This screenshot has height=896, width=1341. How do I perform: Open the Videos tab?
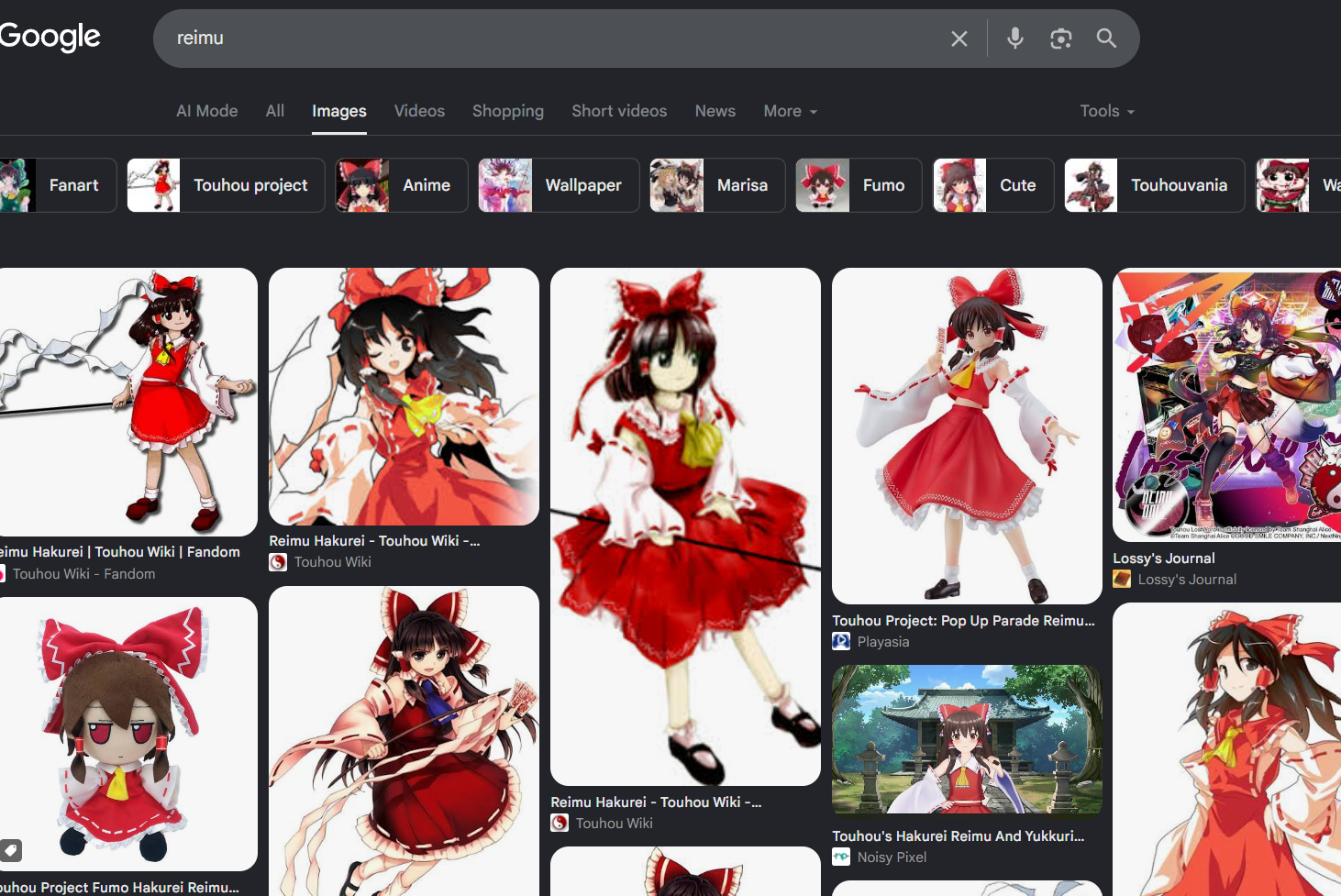tap(419, 111)
